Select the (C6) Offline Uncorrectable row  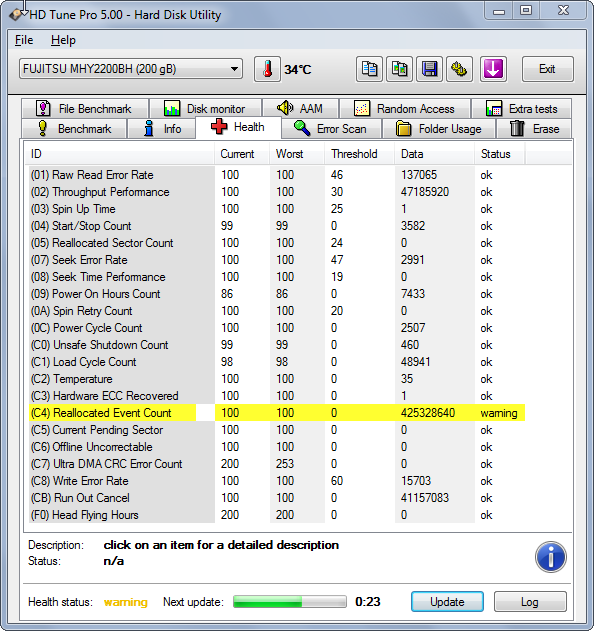coord(277,447)
